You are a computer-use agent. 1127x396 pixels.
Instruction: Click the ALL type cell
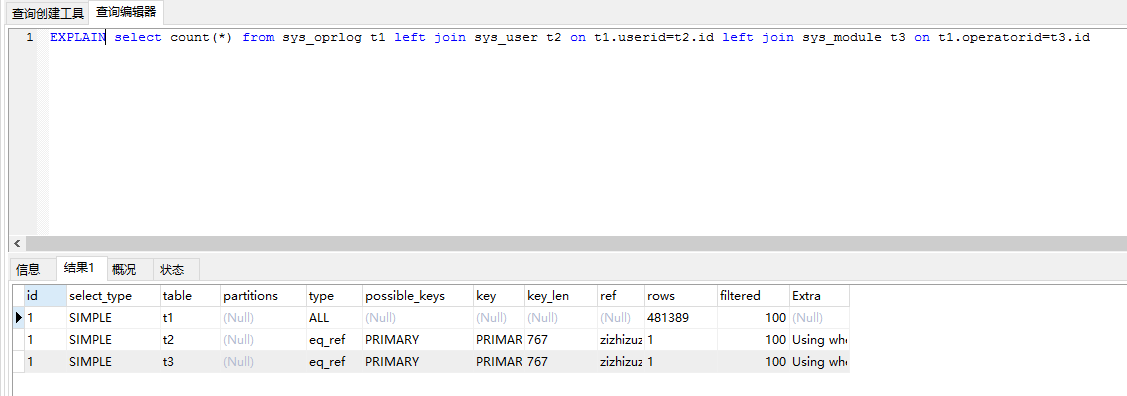(x=335, y=318)
